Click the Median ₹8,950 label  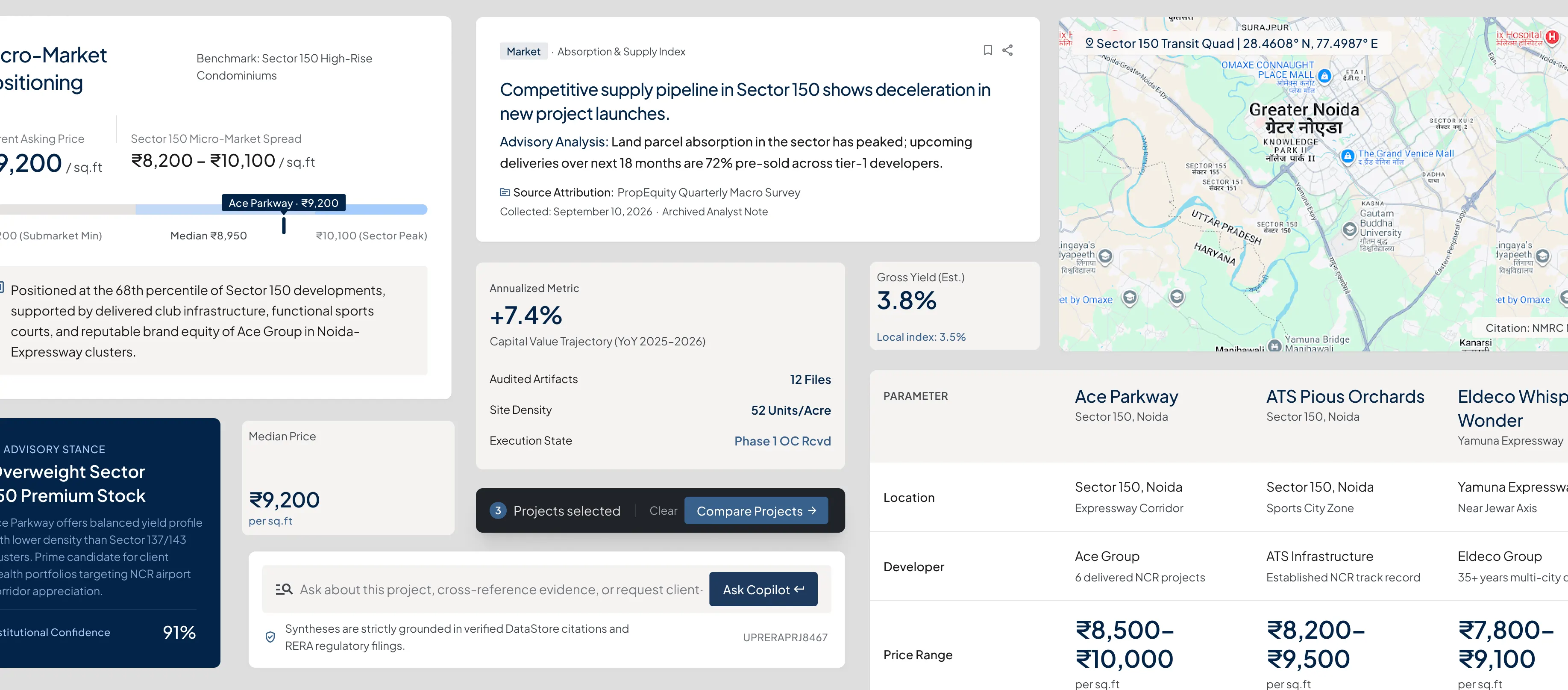coord(208,236)
